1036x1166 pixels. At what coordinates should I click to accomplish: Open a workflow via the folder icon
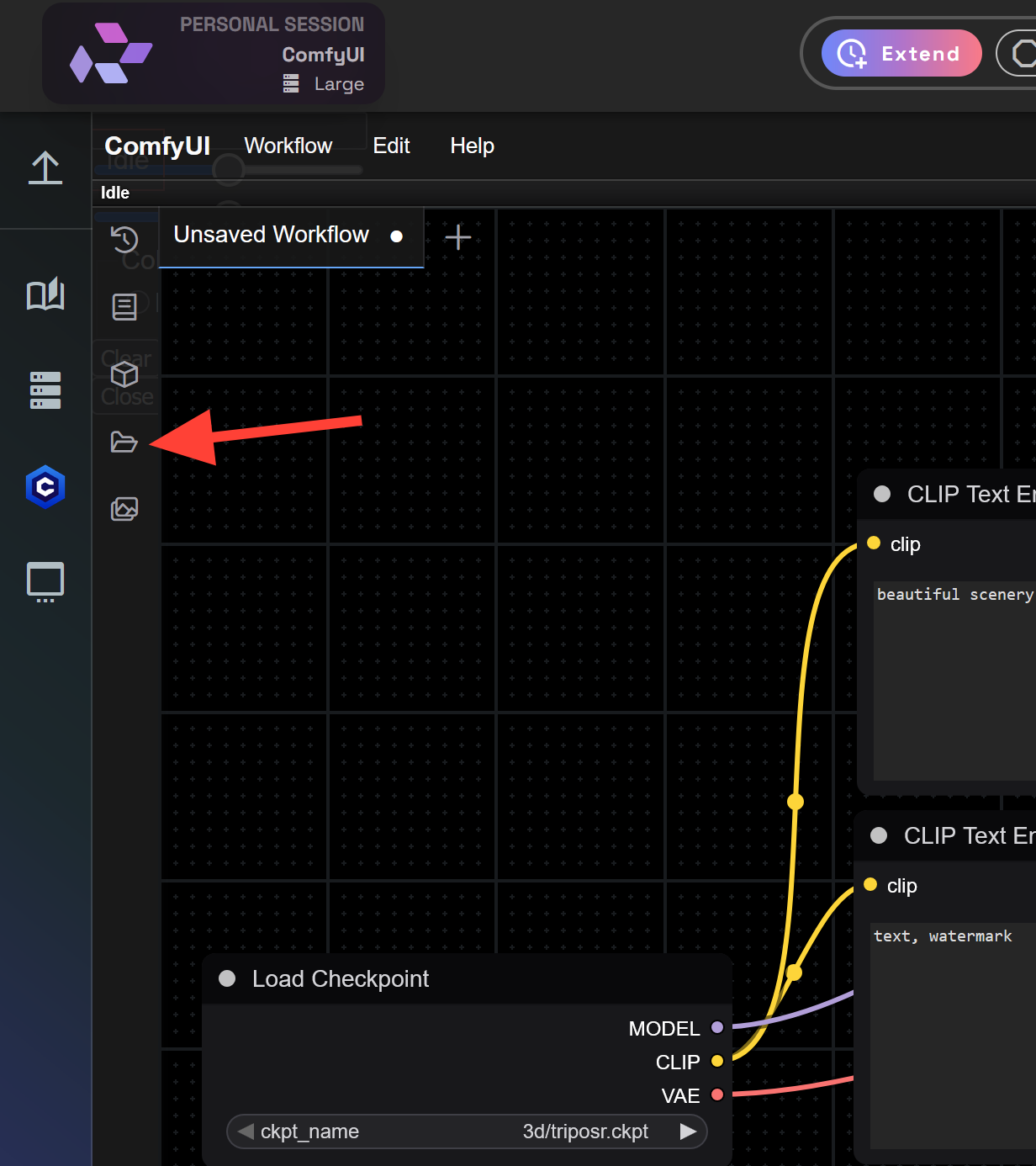click(124, 441)
